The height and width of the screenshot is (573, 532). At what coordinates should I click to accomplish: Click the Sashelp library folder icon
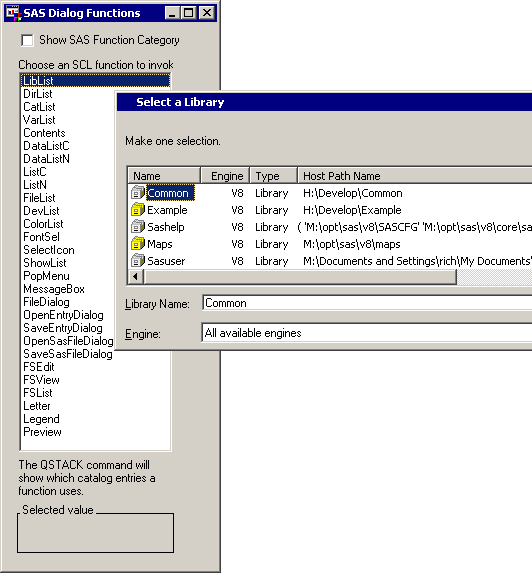pyautogui.click(x=138, y=227)
